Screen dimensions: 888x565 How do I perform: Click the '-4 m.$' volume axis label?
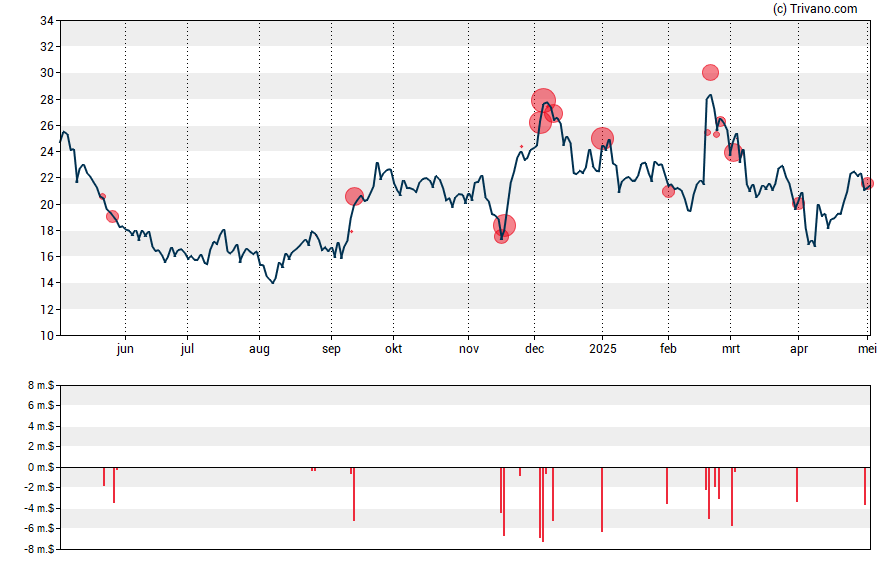39,508
